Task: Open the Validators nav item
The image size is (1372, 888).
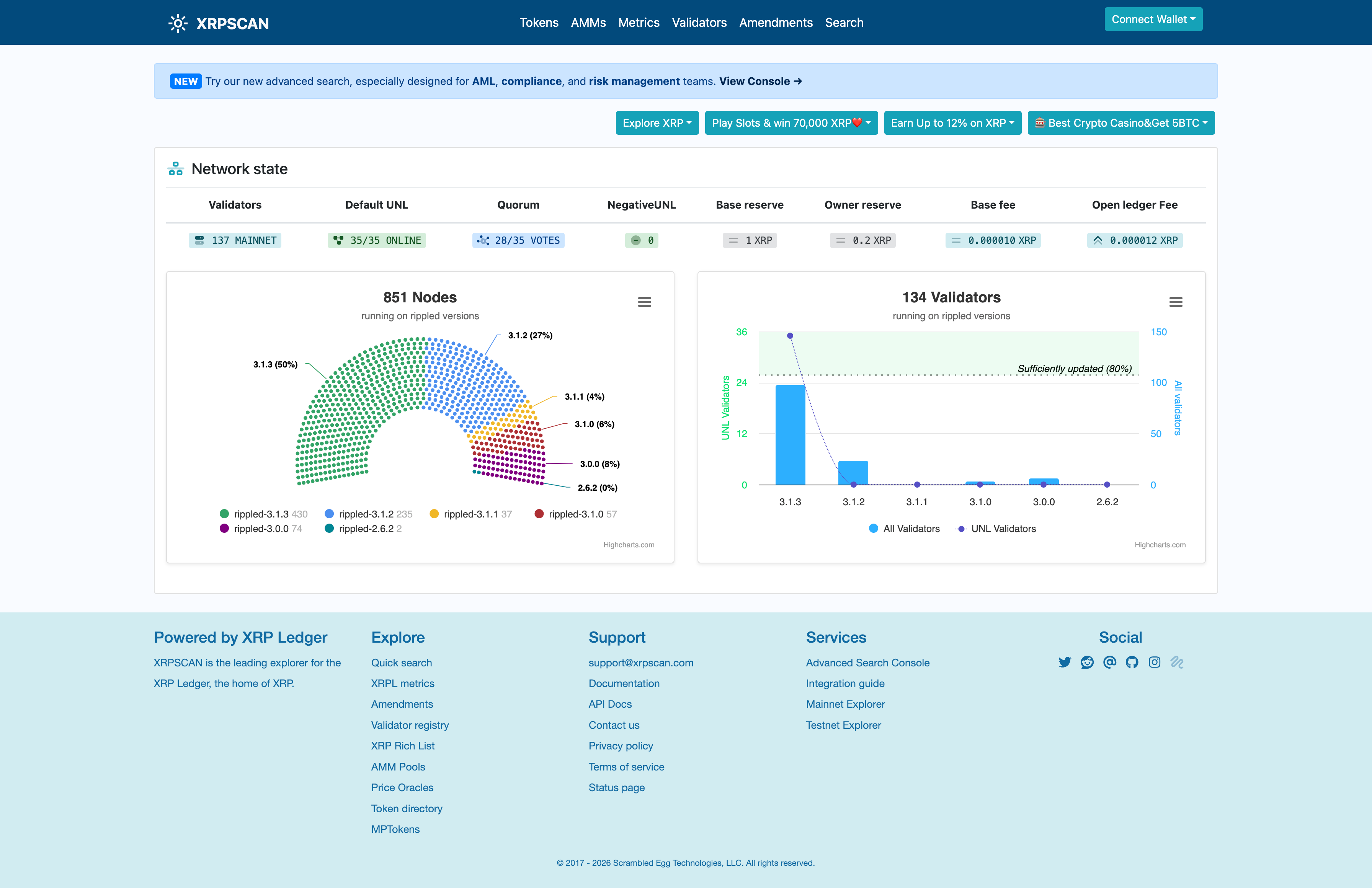Action: tap(699, 23)
